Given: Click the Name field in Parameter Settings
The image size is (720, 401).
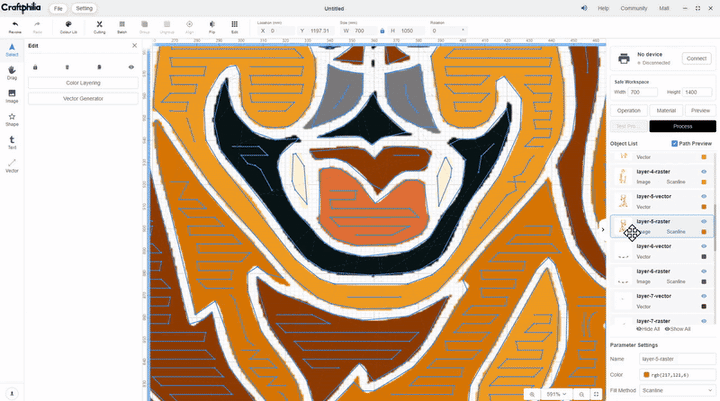Looking at the screenshot, I should tap(677, 359).
